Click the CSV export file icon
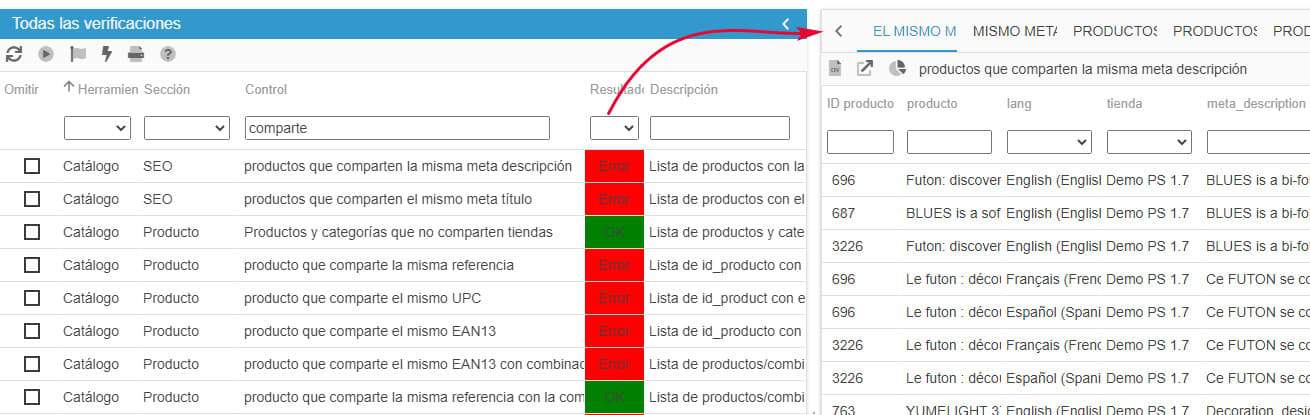The height and width of the screenshot is (415, 1310). point(835,69)
